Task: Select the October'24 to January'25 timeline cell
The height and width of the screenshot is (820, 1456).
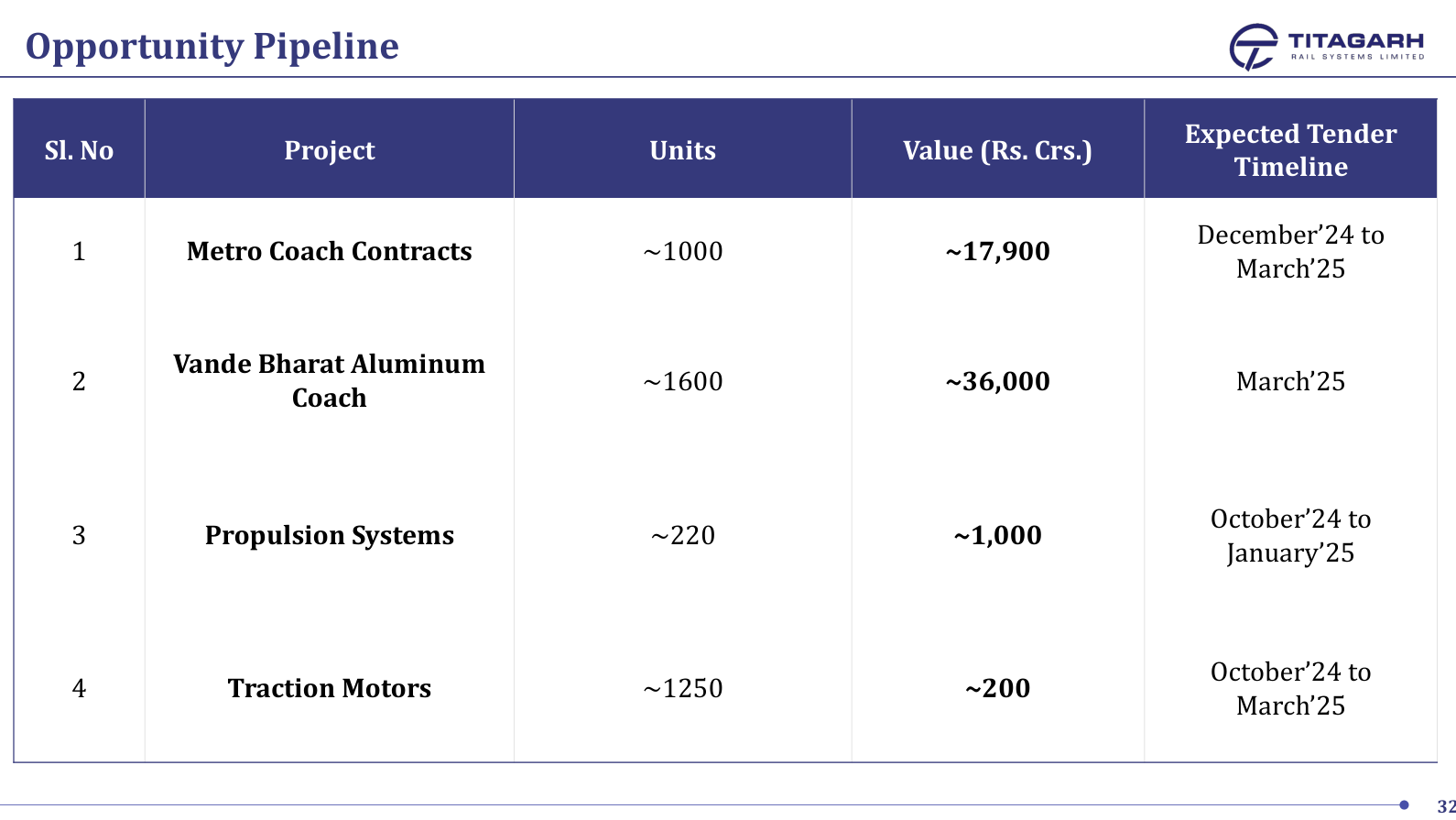Action: pyautogui.click(x=1290, y=536)
